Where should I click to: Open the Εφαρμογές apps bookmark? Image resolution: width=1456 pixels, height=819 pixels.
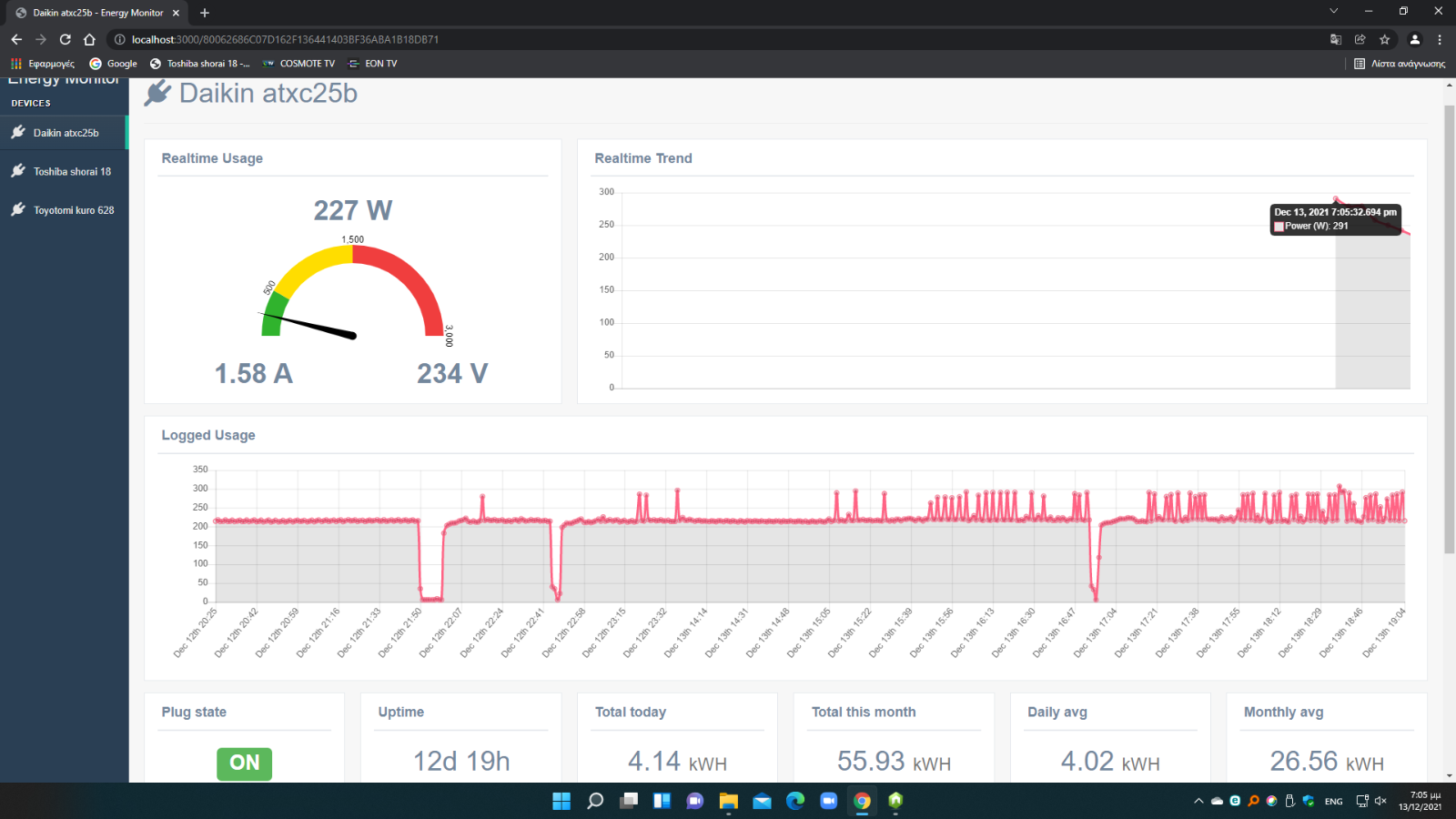(43, 64)
